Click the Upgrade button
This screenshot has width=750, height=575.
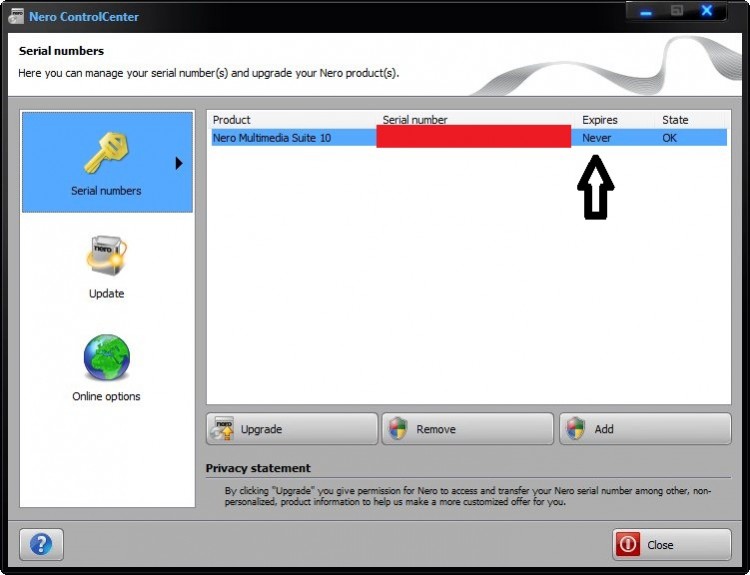click(x=292, y=429)
